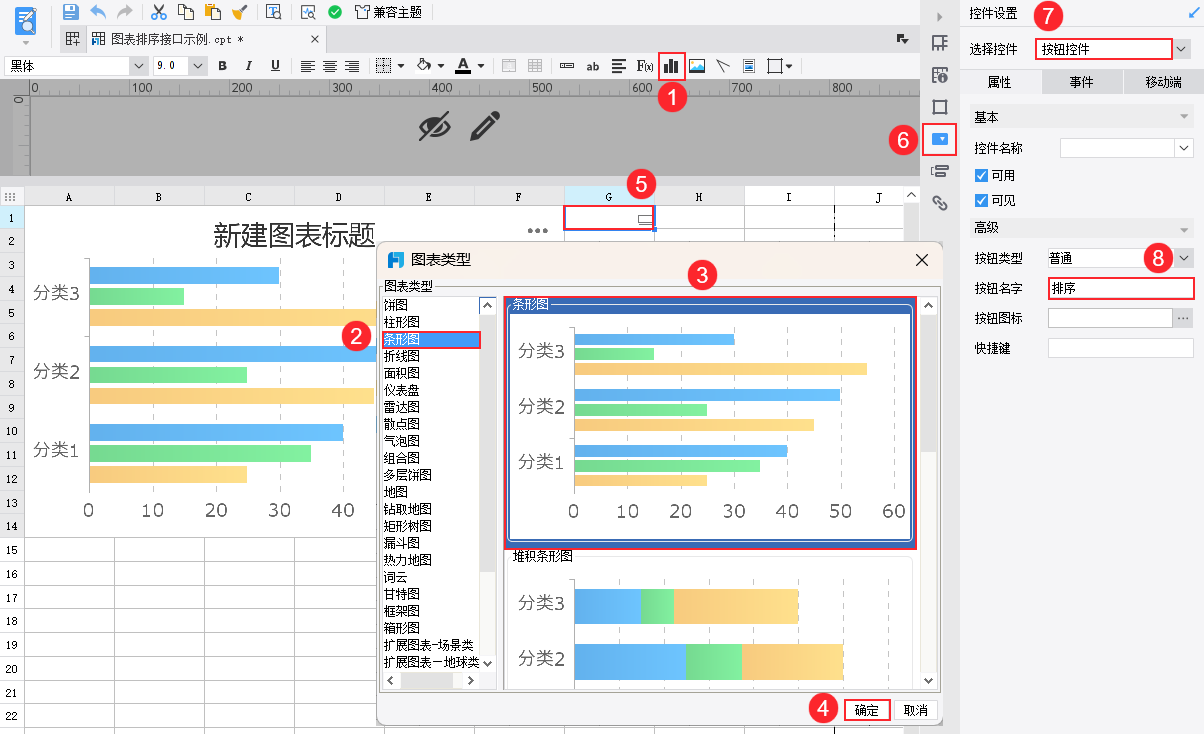Toggle italic formatting

tap(248, 66)
